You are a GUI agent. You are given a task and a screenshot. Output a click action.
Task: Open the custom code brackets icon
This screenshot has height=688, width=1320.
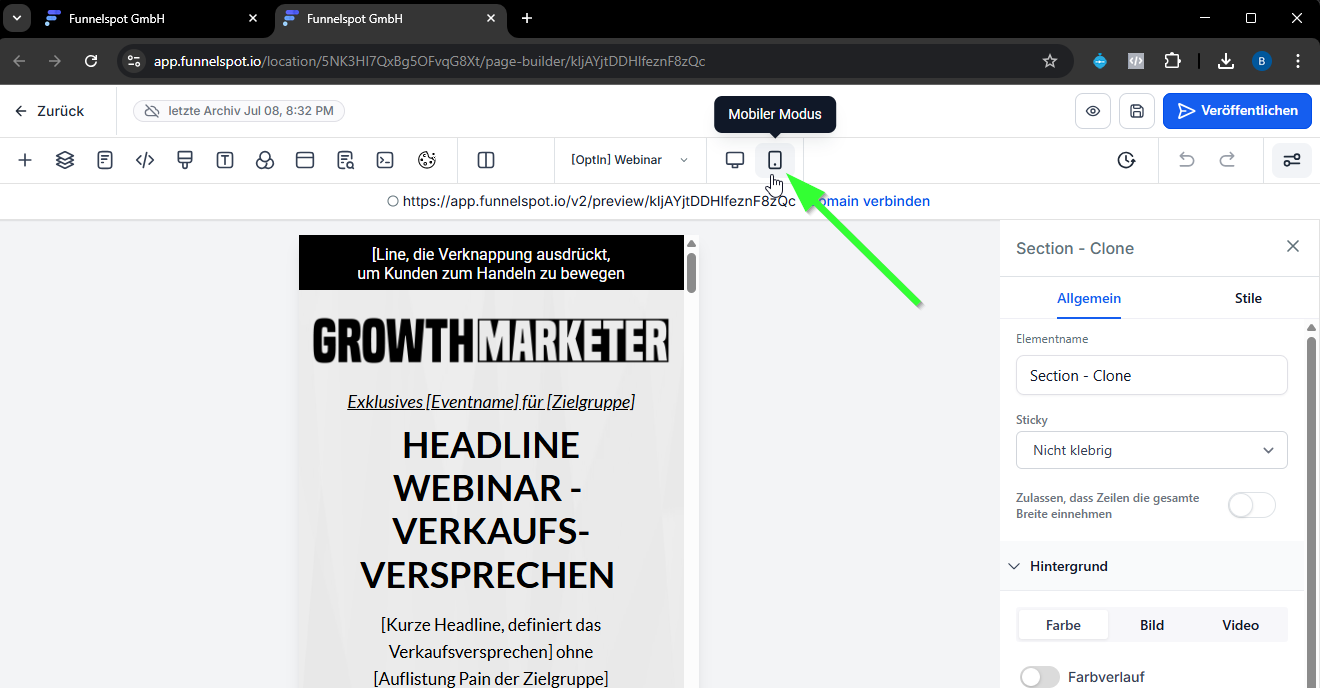coord(145,160)
